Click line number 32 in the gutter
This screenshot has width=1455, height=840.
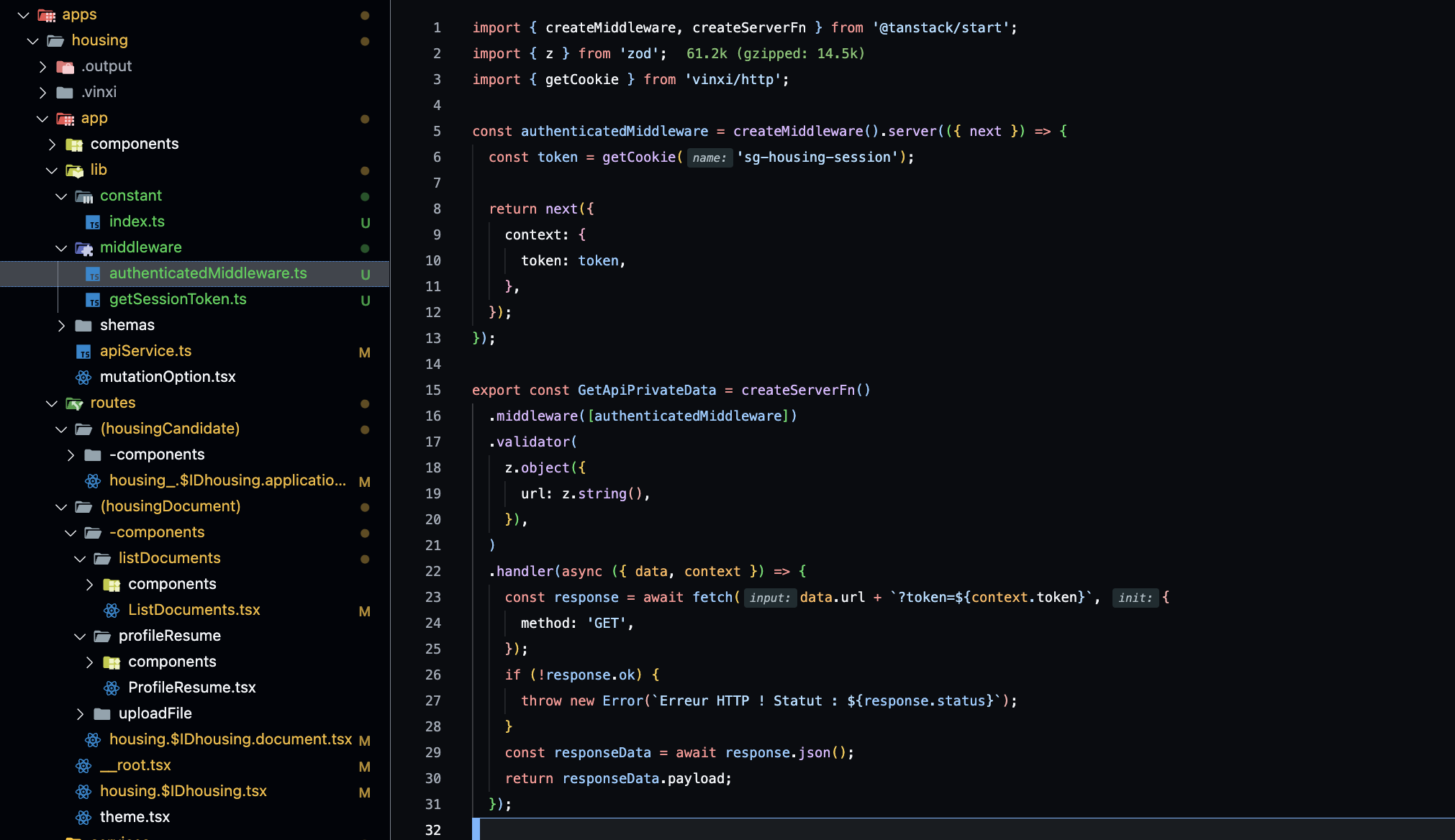pyautogui.click(x=432, y=830)
